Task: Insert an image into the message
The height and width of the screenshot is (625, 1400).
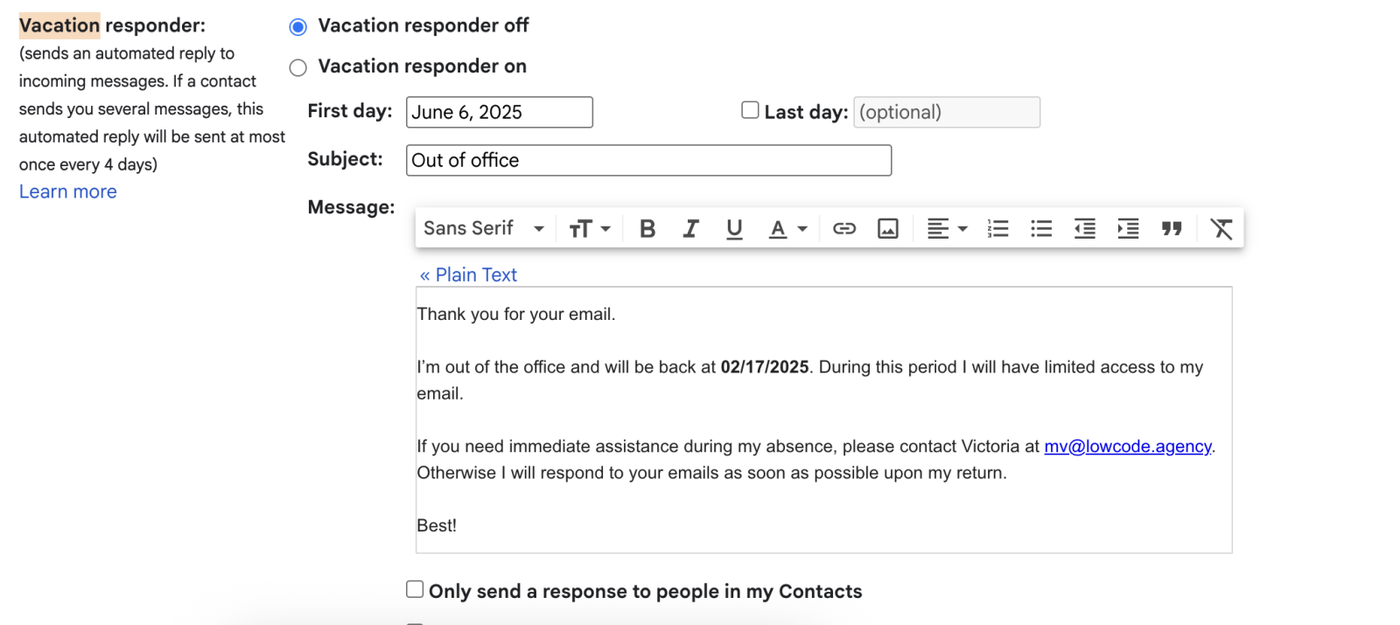Action: [887, 229]
